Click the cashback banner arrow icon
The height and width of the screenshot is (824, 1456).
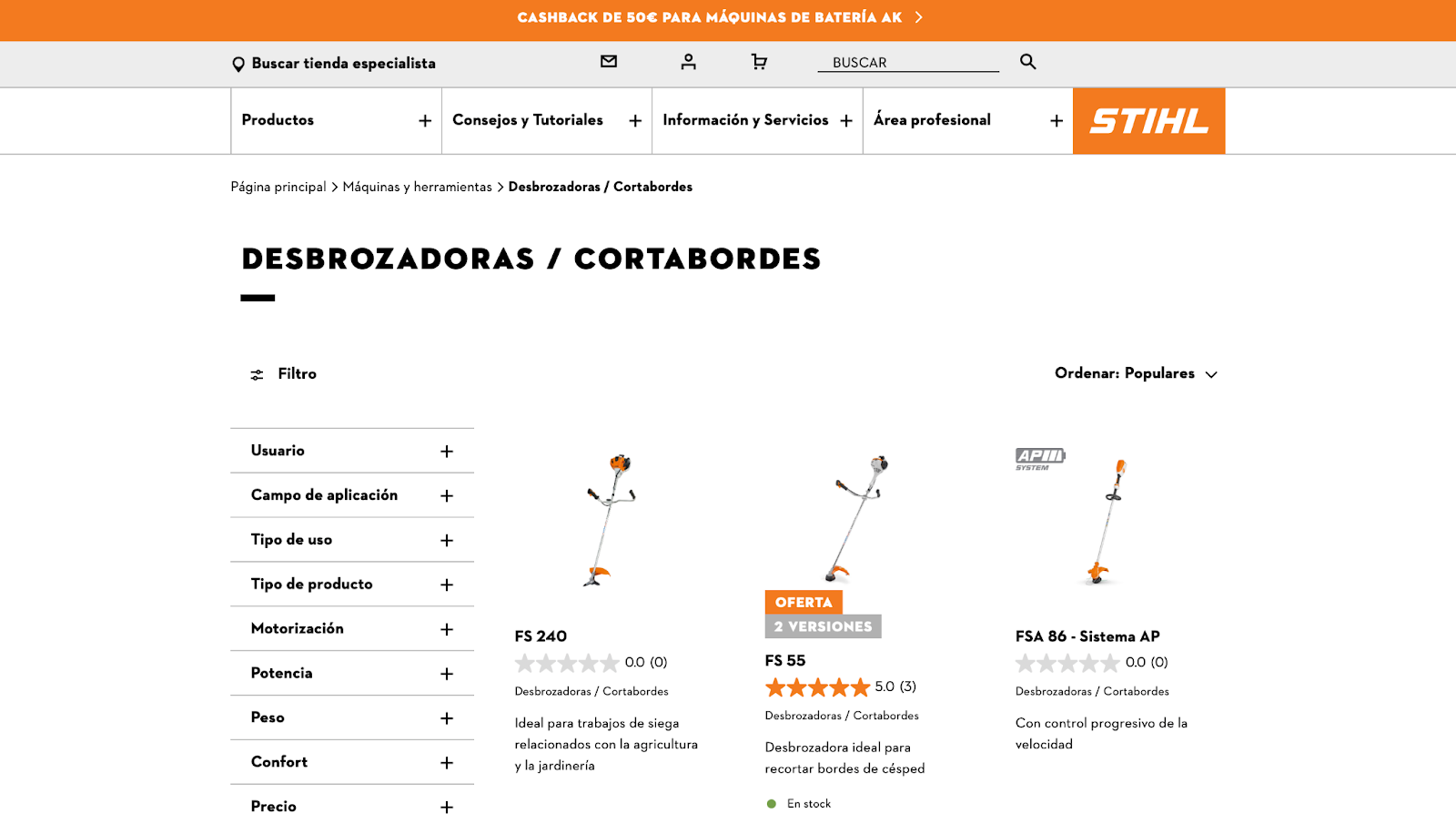click(918, 17)
